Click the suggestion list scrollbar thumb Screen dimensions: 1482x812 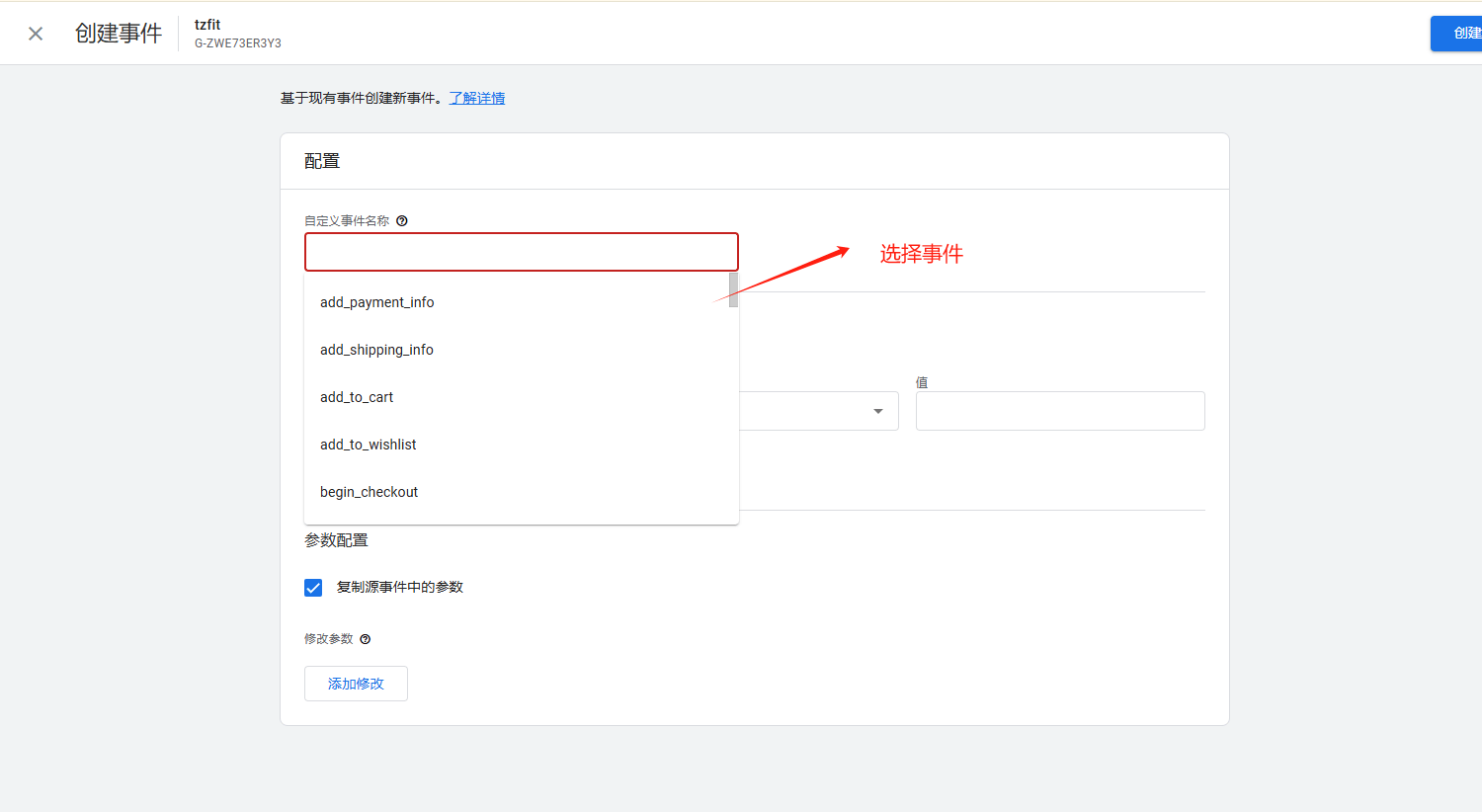(x=733, y=289)
